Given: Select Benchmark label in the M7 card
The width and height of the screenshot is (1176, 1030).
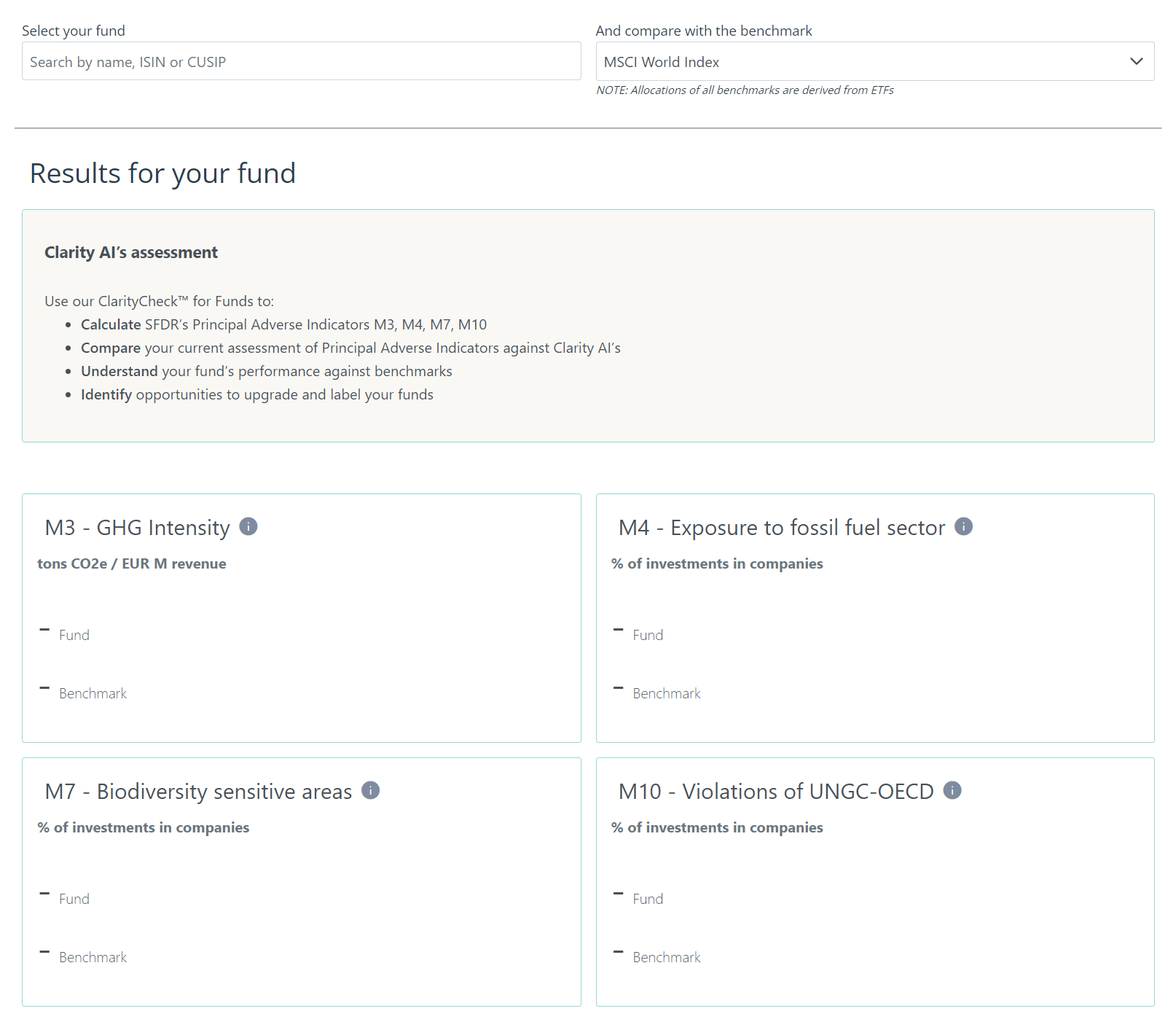Looking at the screenshot, I should pyautogui.click(x=93, y=957).
